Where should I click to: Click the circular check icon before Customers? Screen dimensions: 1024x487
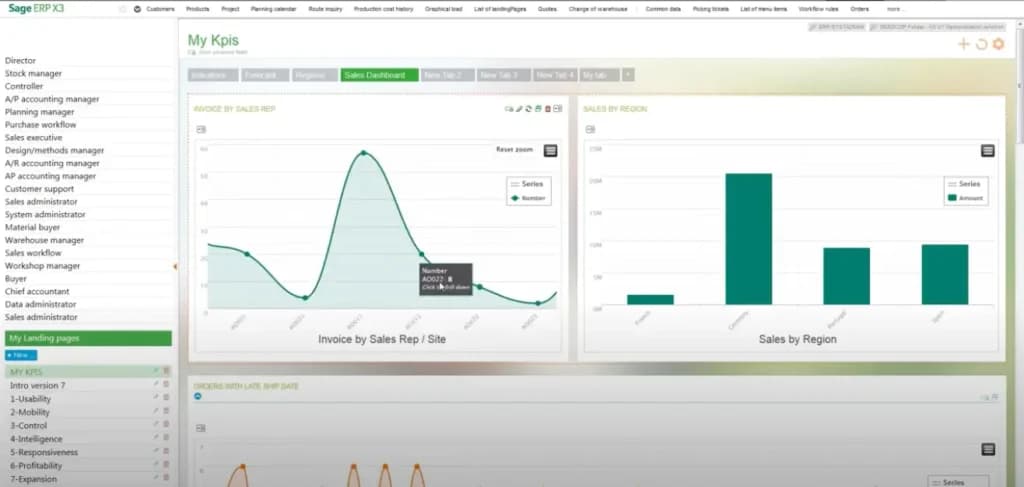[x=137, y=9]
